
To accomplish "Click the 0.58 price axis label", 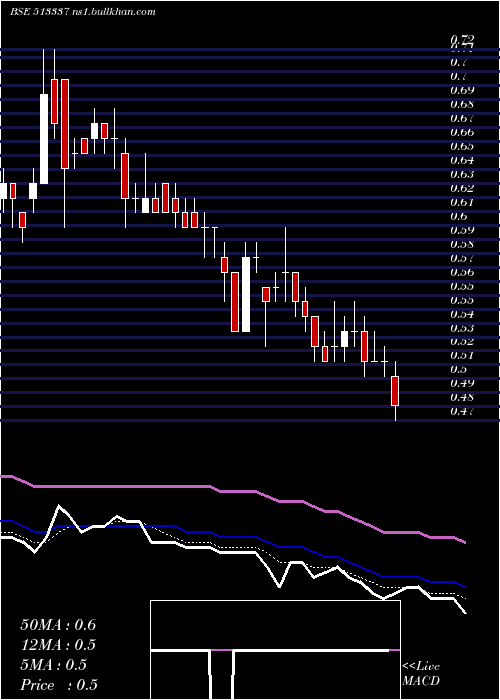I will coord(462,244).
